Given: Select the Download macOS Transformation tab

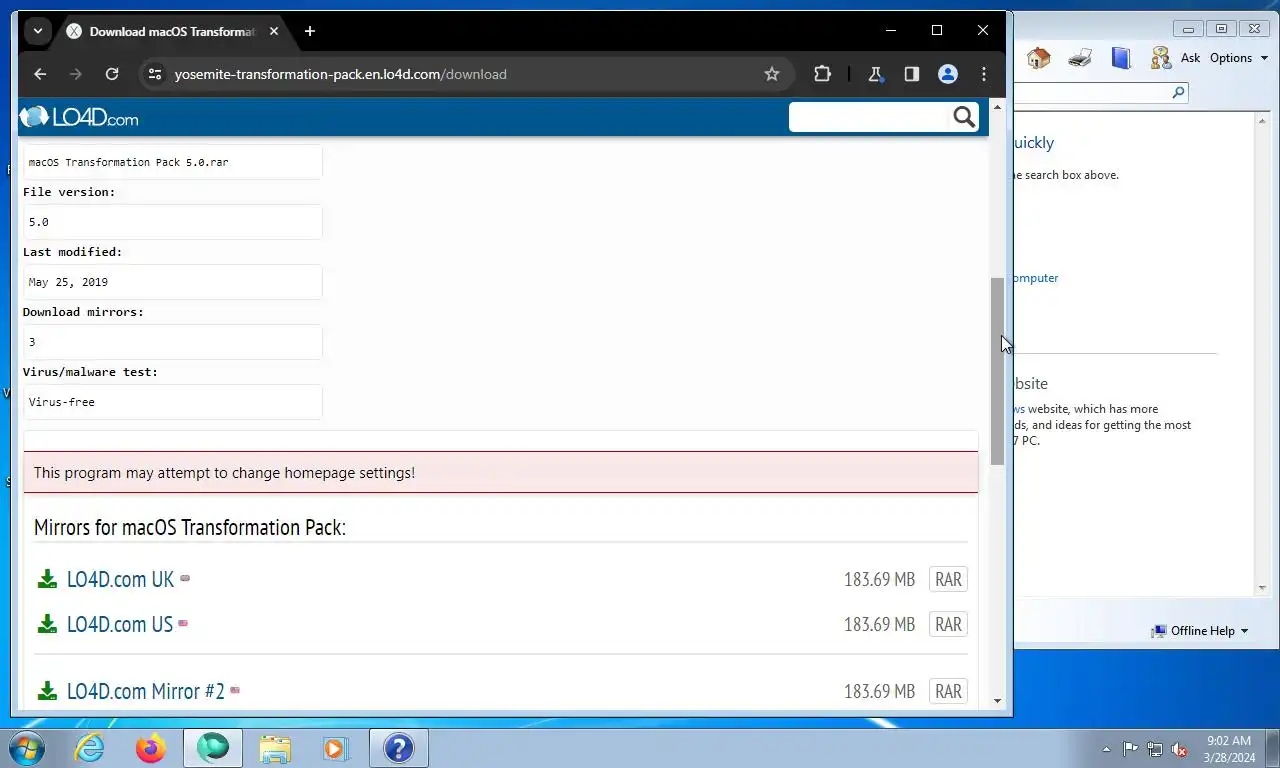Looking at the screenshot, I should (172, 31).
